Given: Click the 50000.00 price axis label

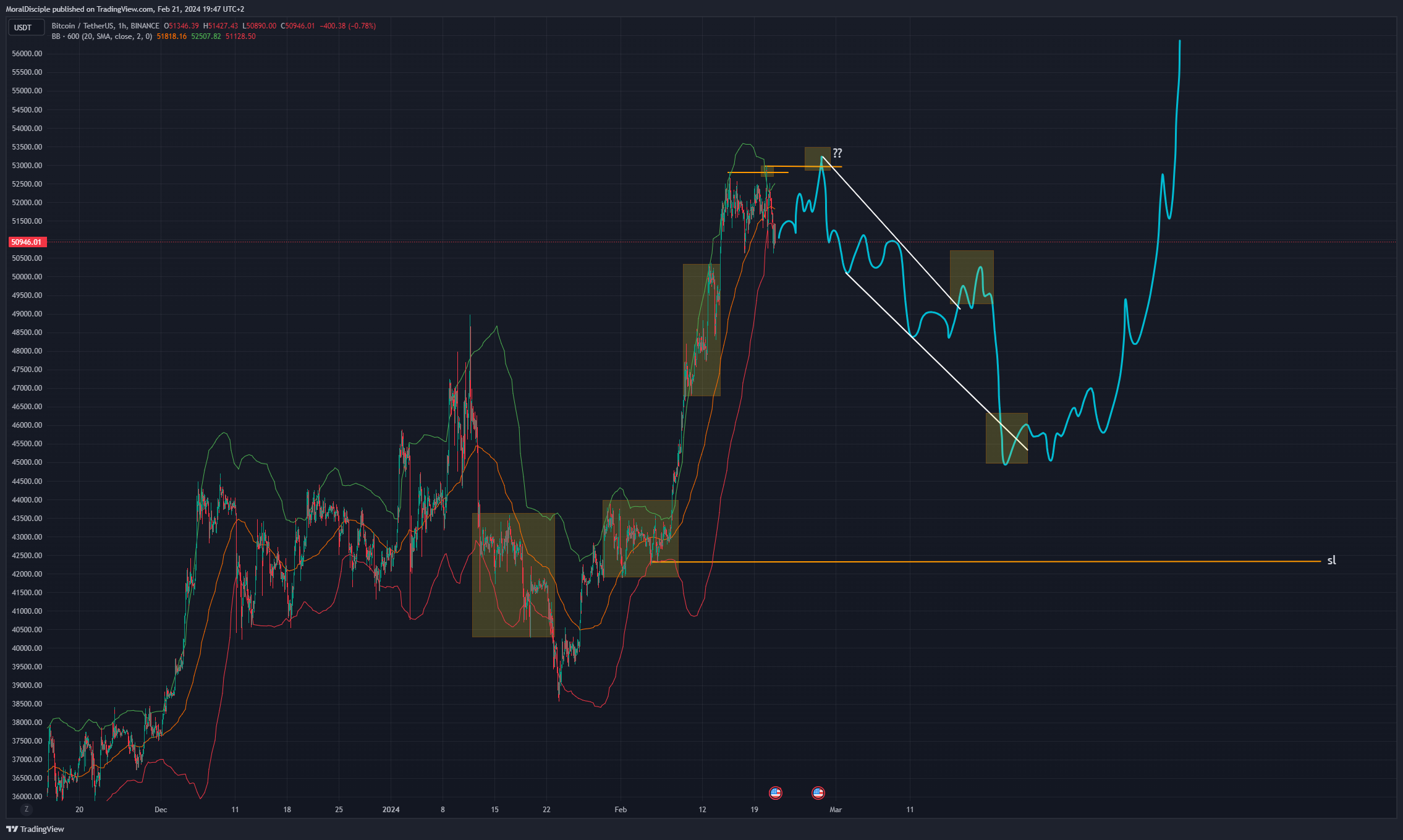Looking at the screenshot, I should coord(27,277).
